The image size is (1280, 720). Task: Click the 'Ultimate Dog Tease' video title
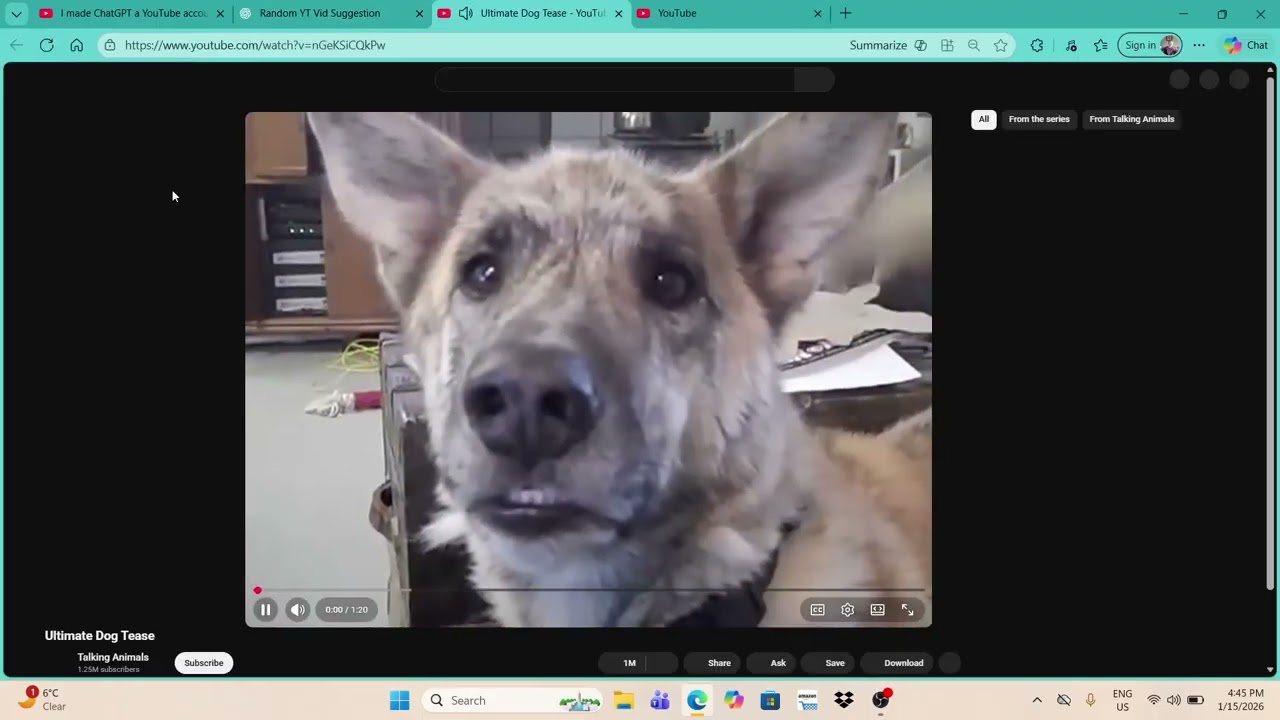click(x=99, y=636)
